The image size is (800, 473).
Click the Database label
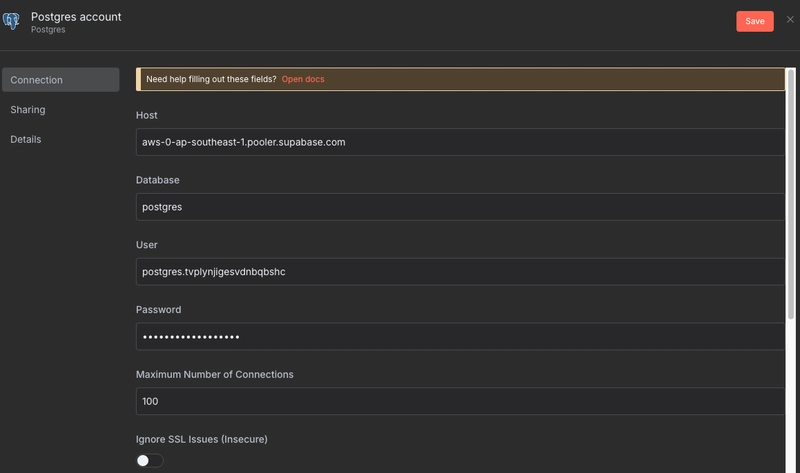tap(158, 180)
